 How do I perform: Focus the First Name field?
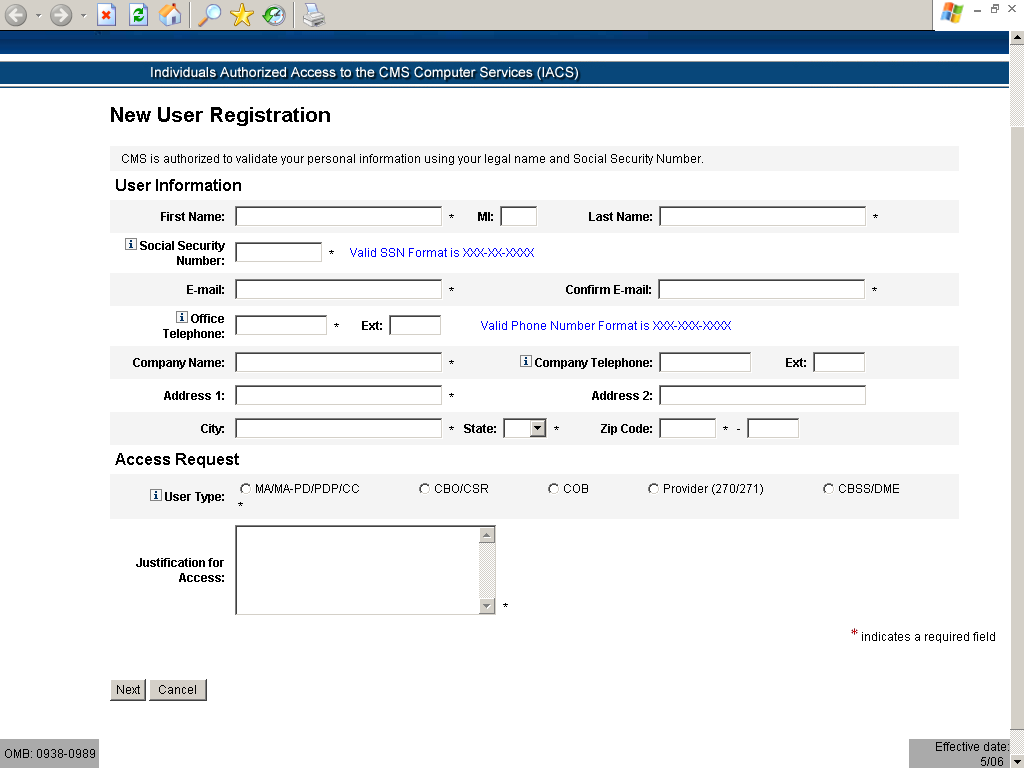pos(338,216)
